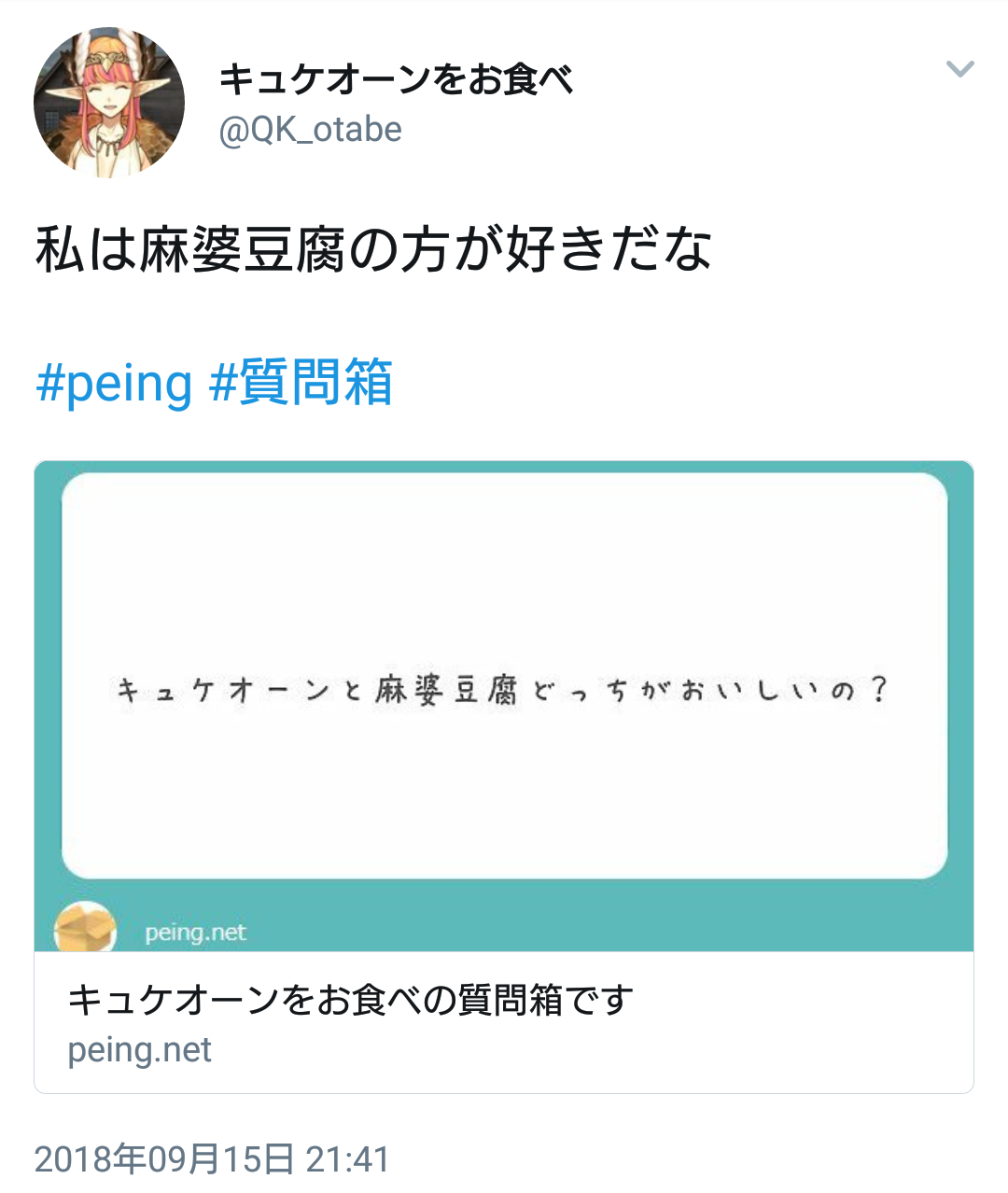Open the card title キュケオーンをお食べの質問箱です
Screen dimensions: 1008x1193
click(350, 1000)
